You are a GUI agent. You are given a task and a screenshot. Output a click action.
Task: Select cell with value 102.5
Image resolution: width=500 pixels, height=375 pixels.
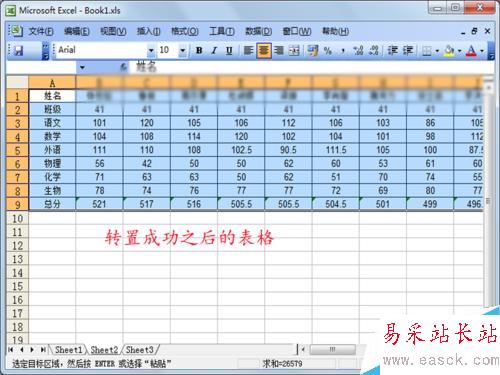pyautogui.click(x=241, y=150)
